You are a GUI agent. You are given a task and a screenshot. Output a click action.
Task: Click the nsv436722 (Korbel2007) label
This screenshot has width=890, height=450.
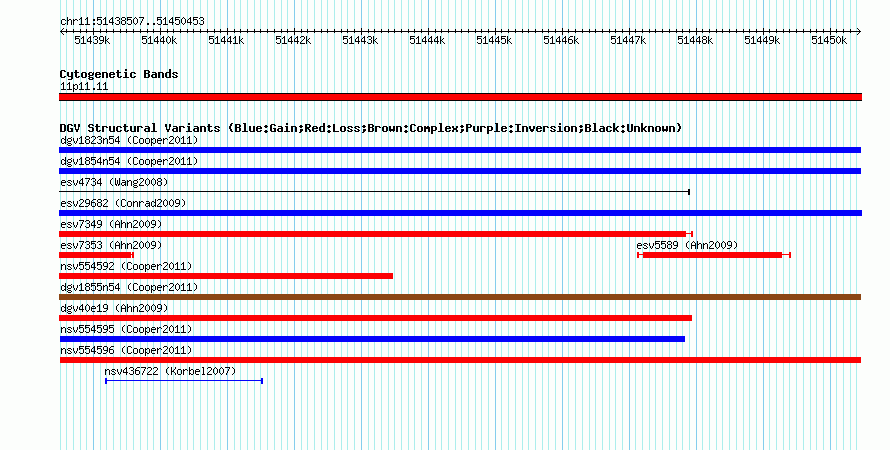tap(170, 371)
